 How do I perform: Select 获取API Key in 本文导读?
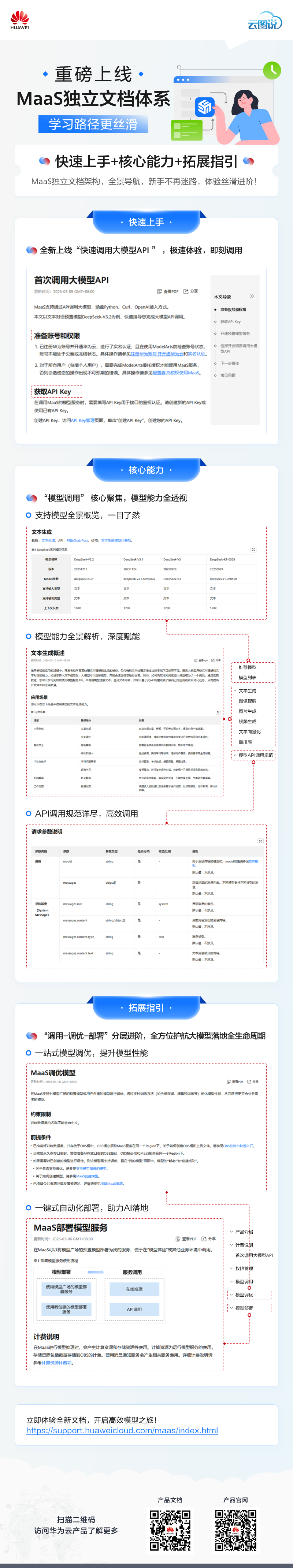point(230,321)
